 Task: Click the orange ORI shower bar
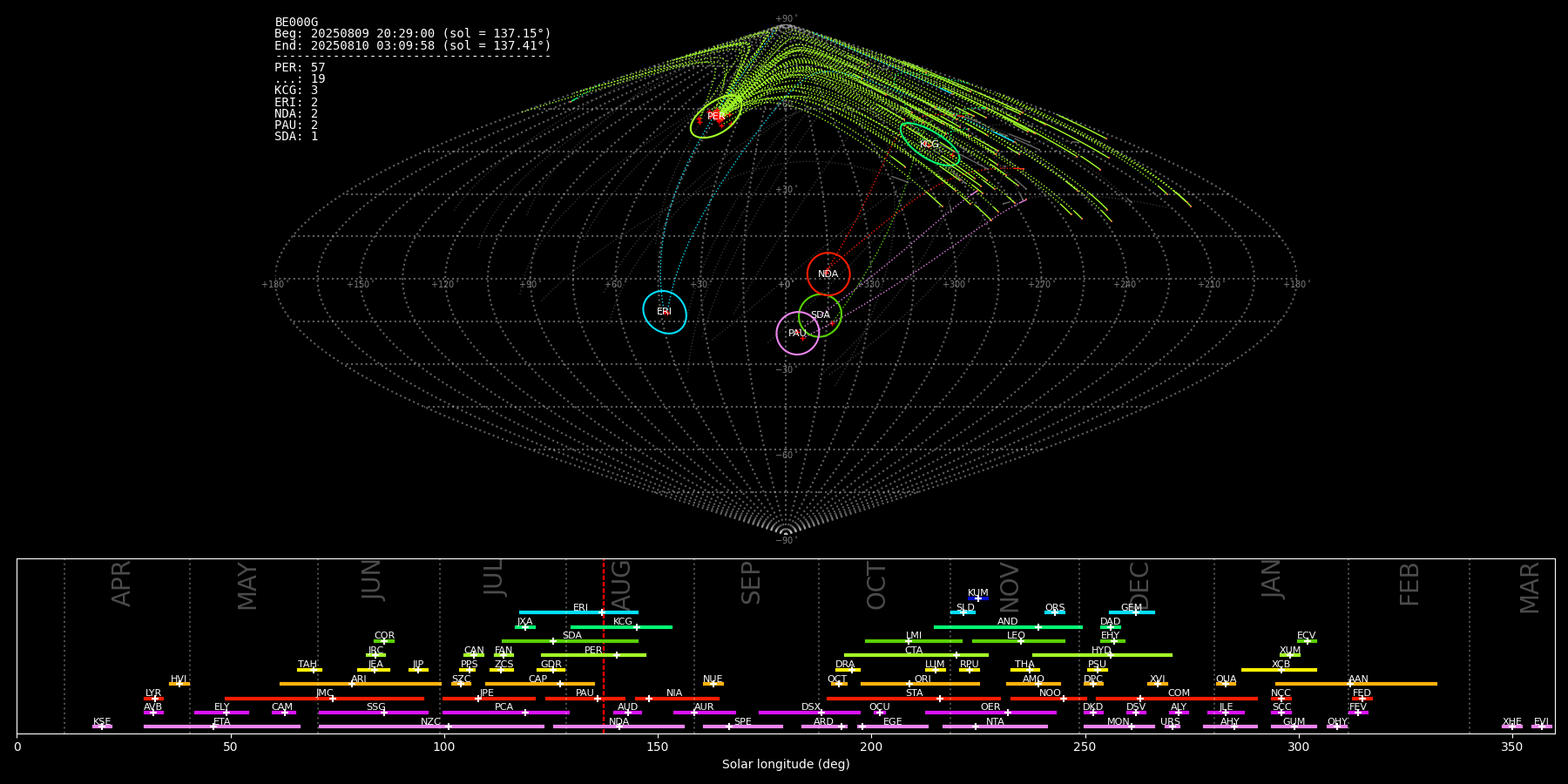point(920,684)
